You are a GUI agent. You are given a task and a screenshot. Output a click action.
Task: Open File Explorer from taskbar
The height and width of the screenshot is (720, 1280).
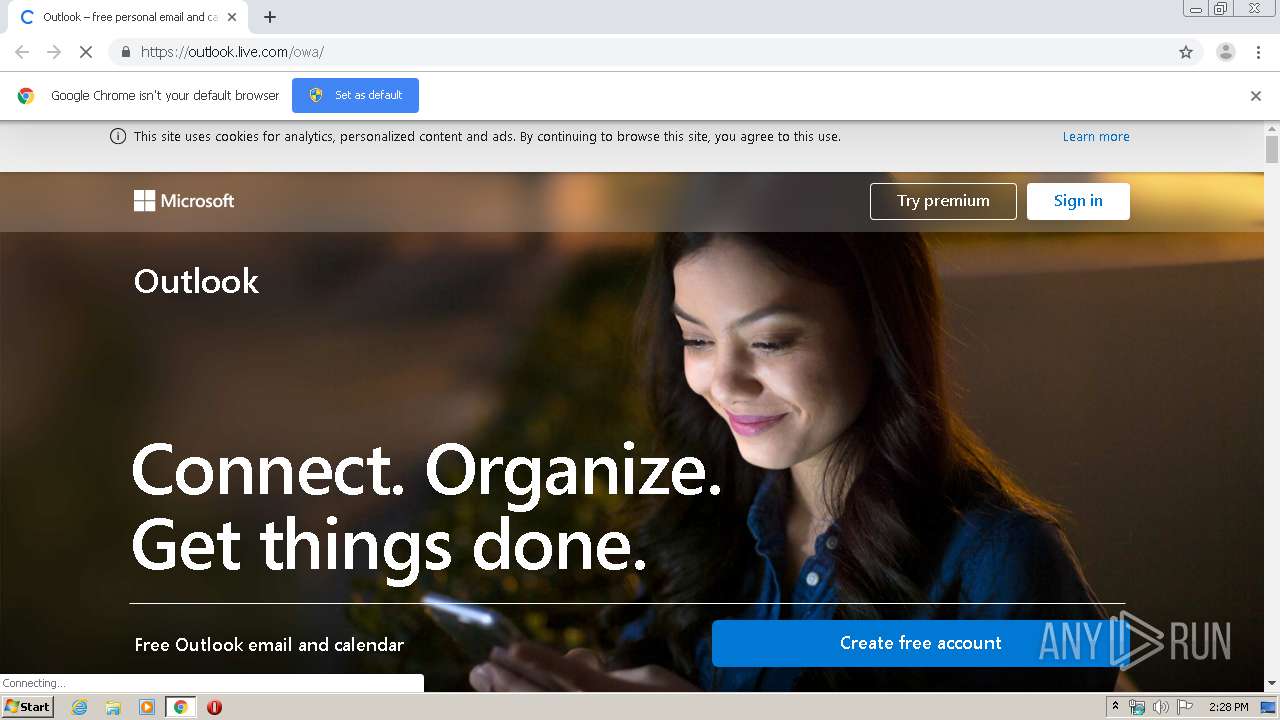[x=113, y=707]
